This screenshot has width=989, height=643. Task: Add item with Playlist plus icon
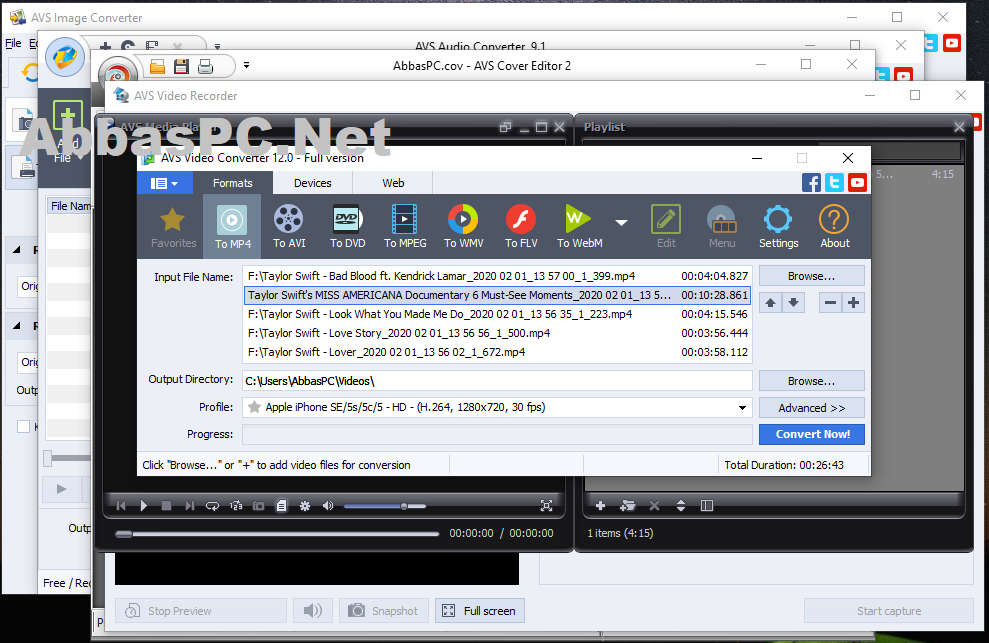tap(600, 505)
